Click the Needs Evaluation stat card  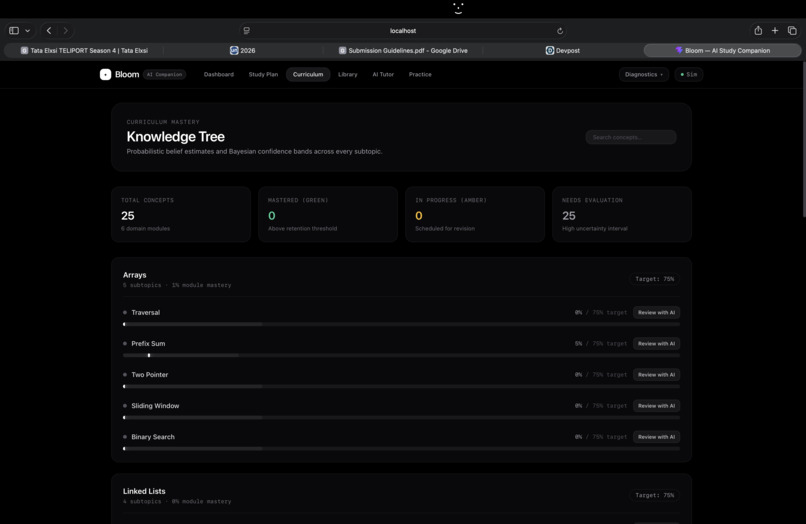pyautogui.click(x=622, y=214)
